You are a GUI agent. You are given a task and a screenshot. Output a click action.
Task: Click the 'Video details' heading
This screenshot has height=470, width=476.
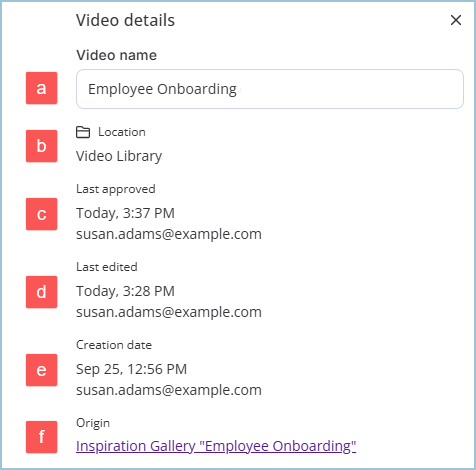coord(125,20)
